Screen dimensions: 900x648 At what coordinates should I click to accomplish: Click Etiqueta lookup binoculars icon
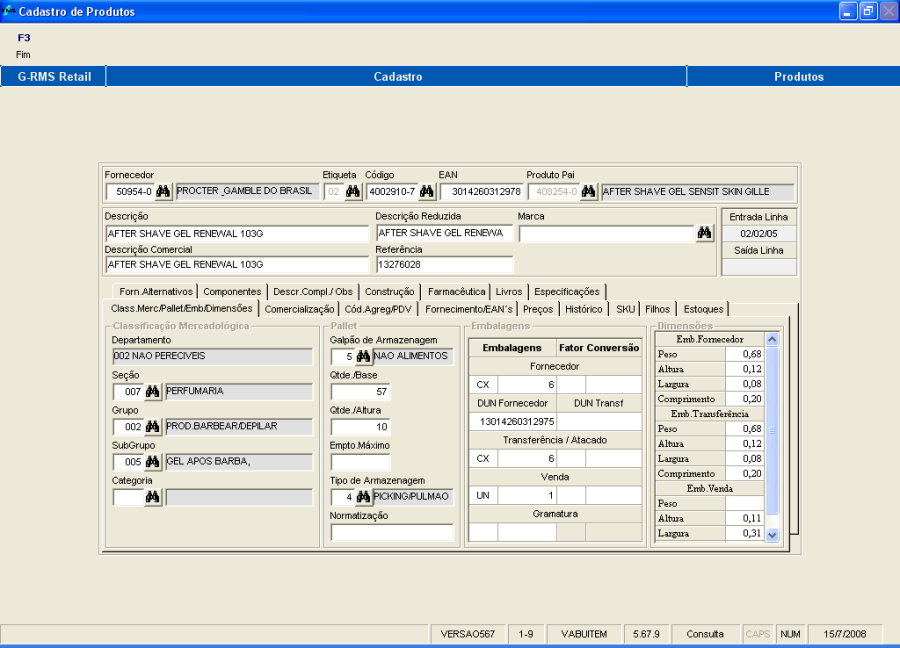353,192
